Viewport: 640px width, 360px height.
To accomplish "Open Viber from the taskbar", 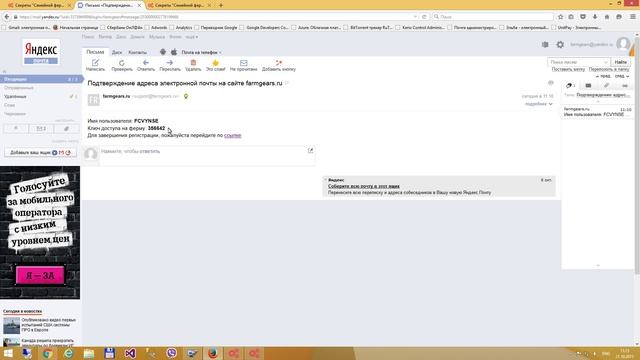I will click(x=172, y=353).
